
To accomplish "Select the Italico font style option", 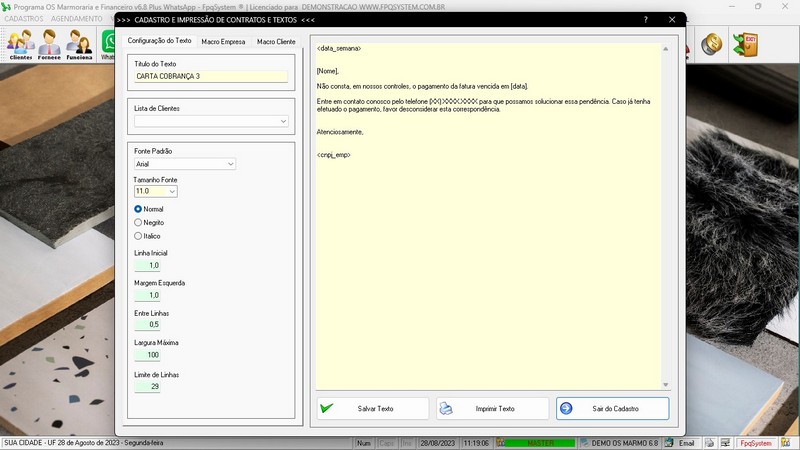I will (139, 236).
